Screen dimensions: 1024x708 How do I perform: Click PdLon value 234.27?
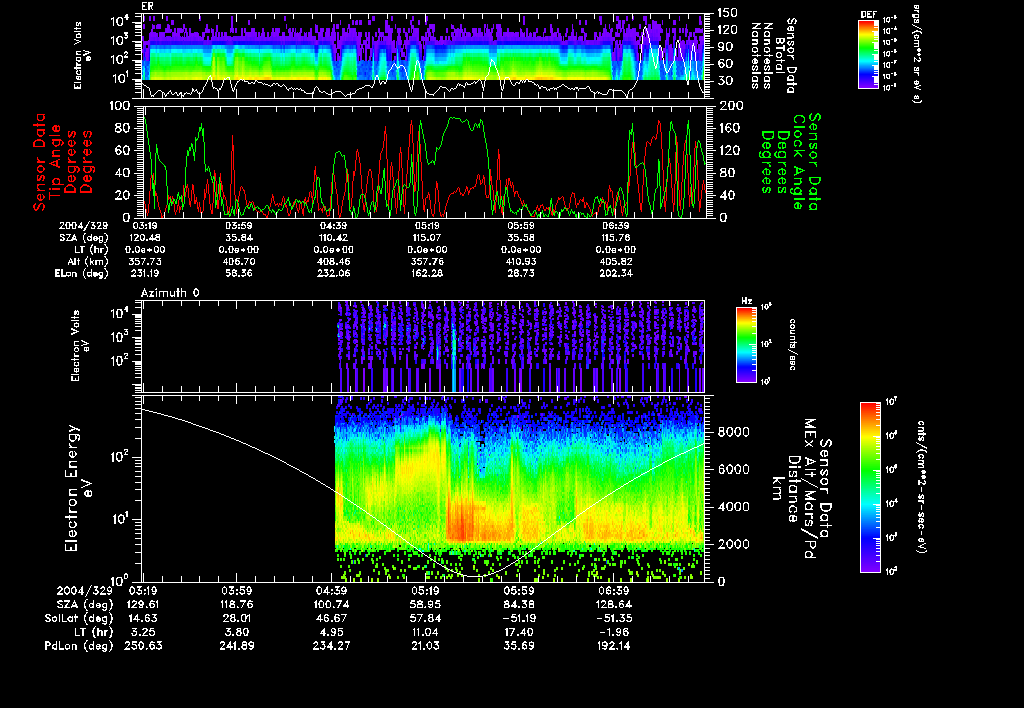click(332, 646)
